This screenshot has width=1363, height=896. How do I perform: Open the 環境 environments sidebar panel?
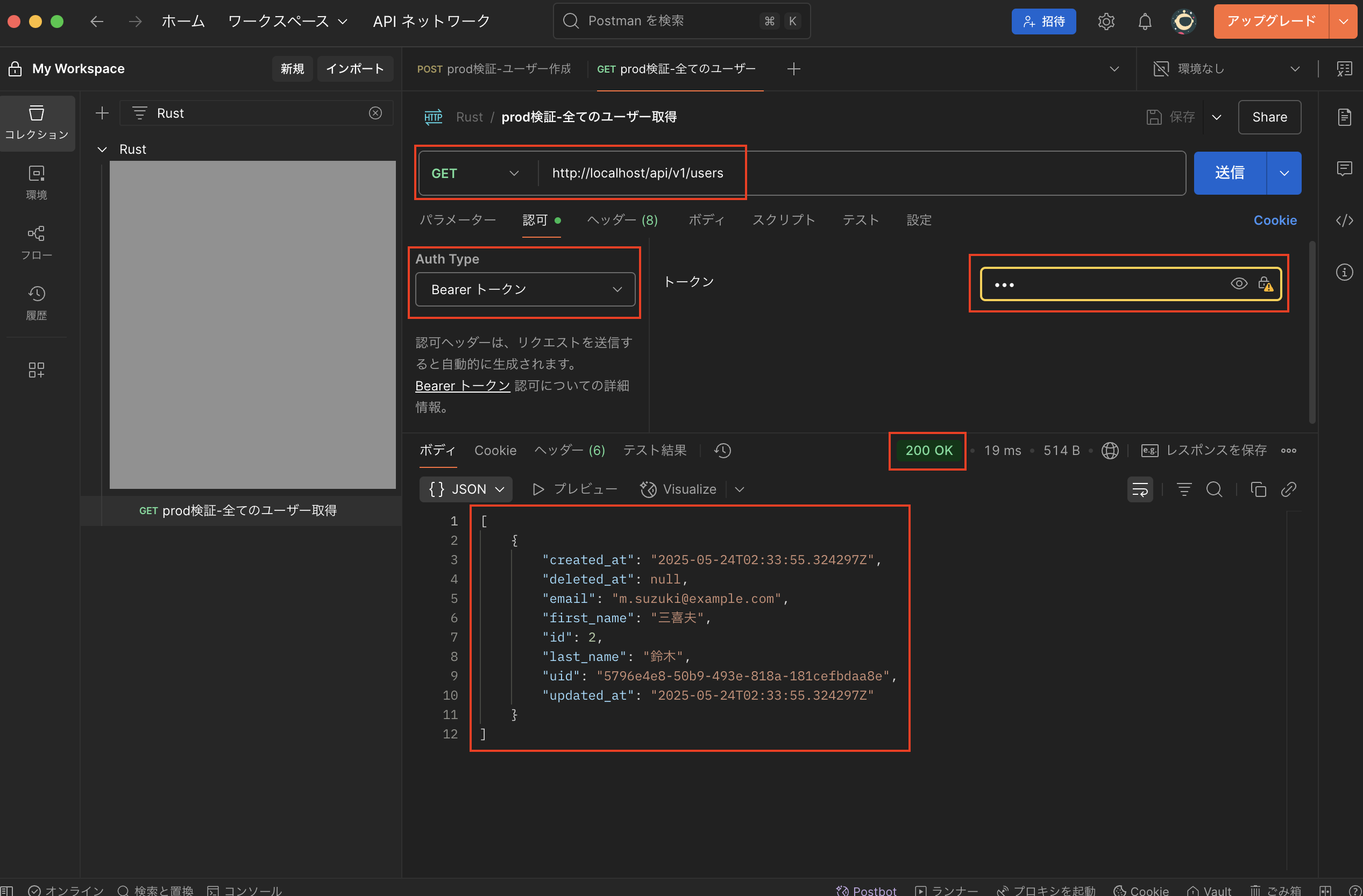point(37,183)
